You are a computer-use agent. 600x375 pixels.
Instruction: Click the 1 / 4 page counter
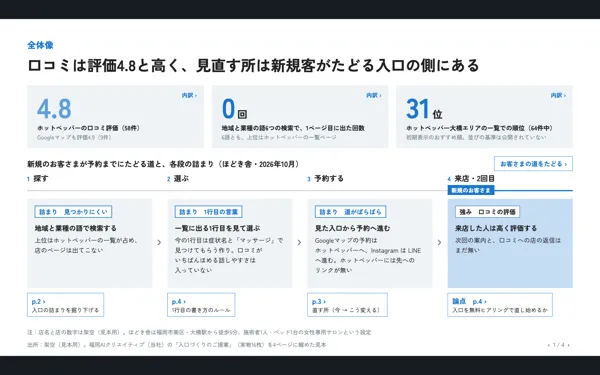coord(559,345)
